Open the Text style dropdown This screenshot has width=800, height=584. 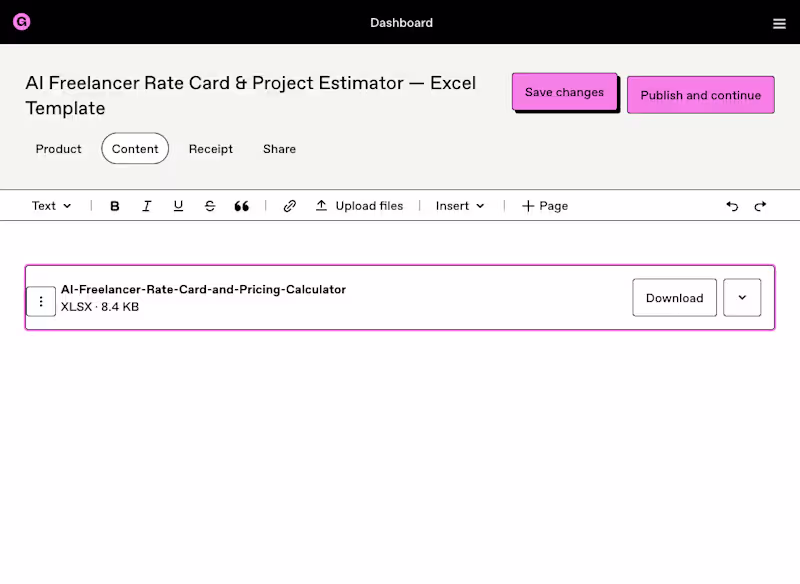51,205
